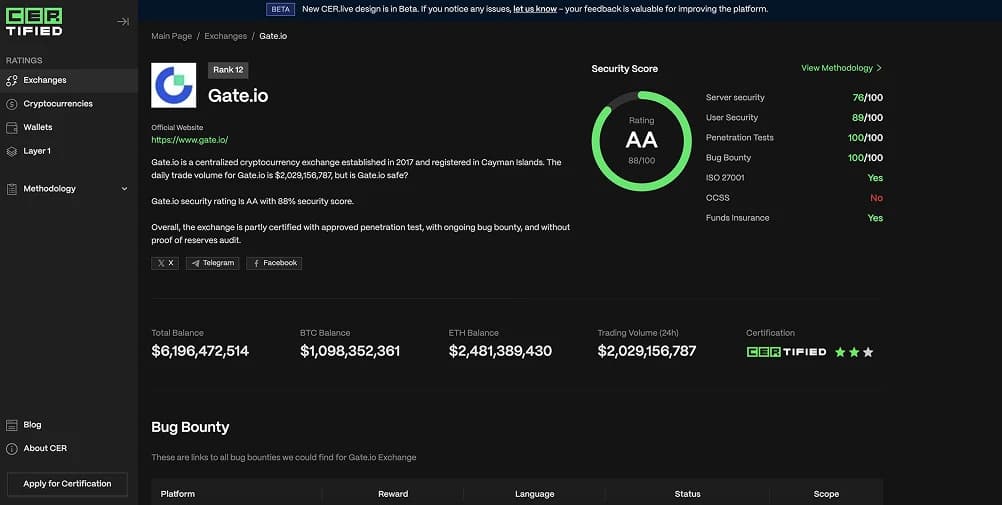The width and height of the screenshot is (1002, 505).
Task: Open the https://www.gate.io/ official website link
Action: [x=190, y=140]
